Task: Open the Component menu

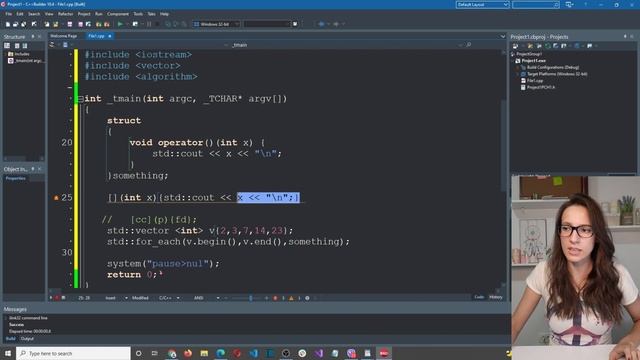Action: coord(118,14)
